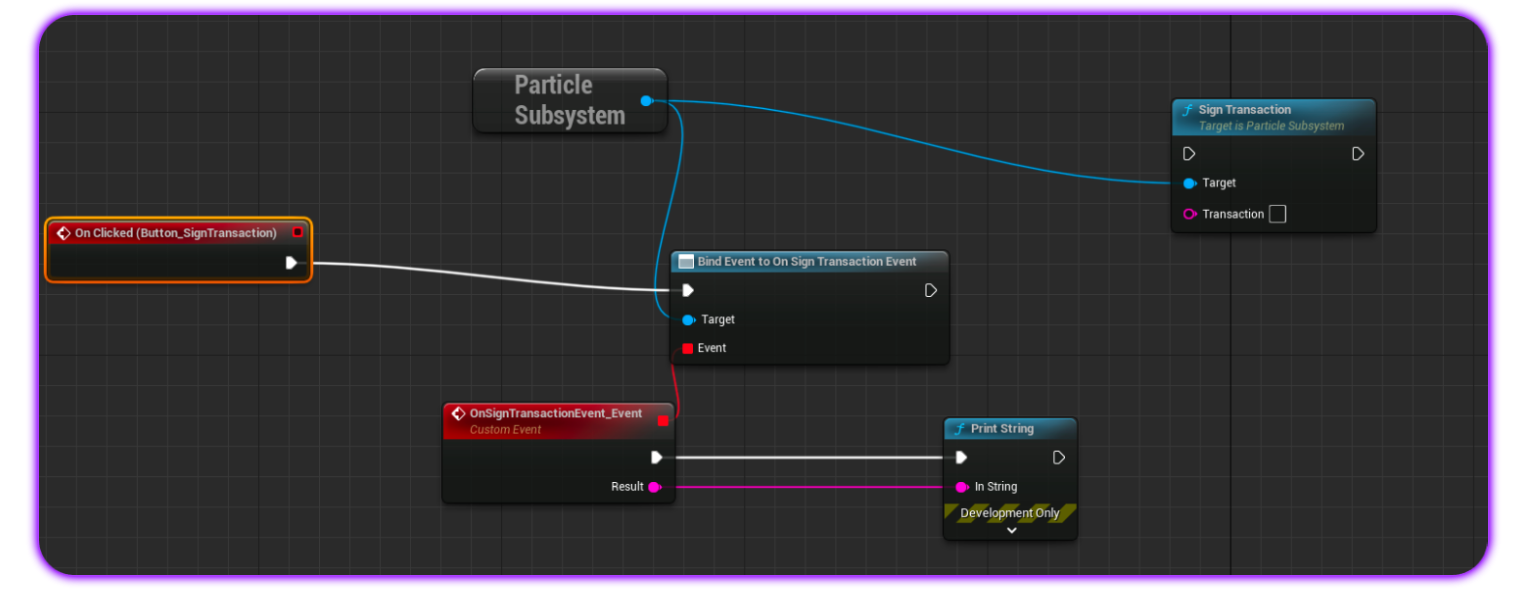Viewport: 1526px width, 590px height.
Task: Click the magenta Result output pin
Action: [654, 487]
